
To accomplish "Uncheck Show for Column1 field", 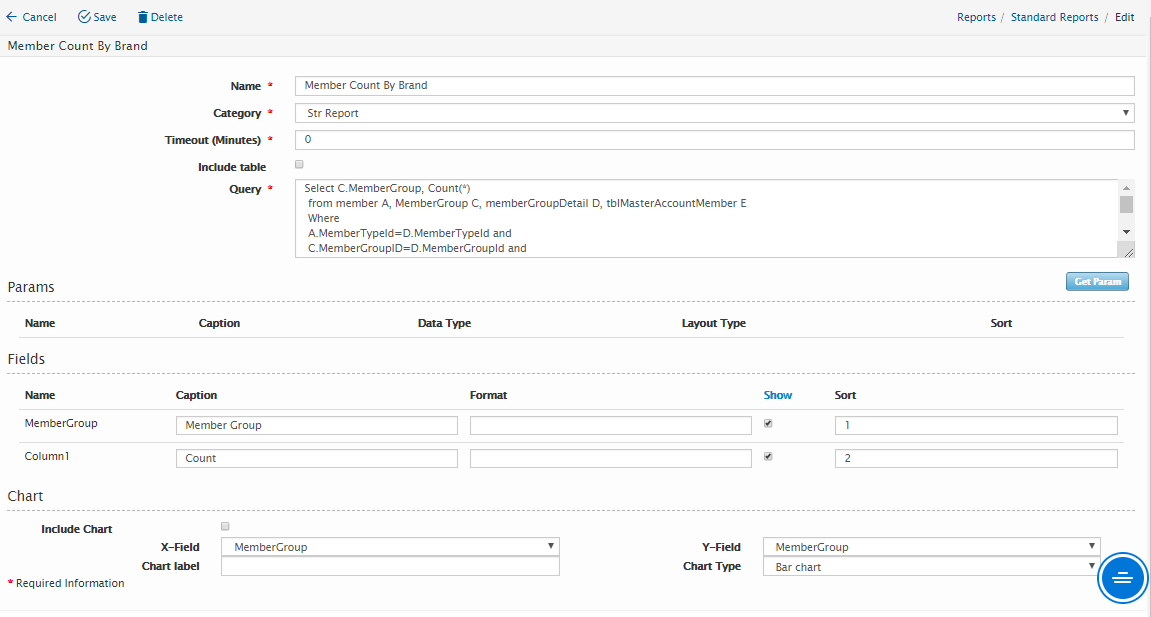I will (768, 456).
